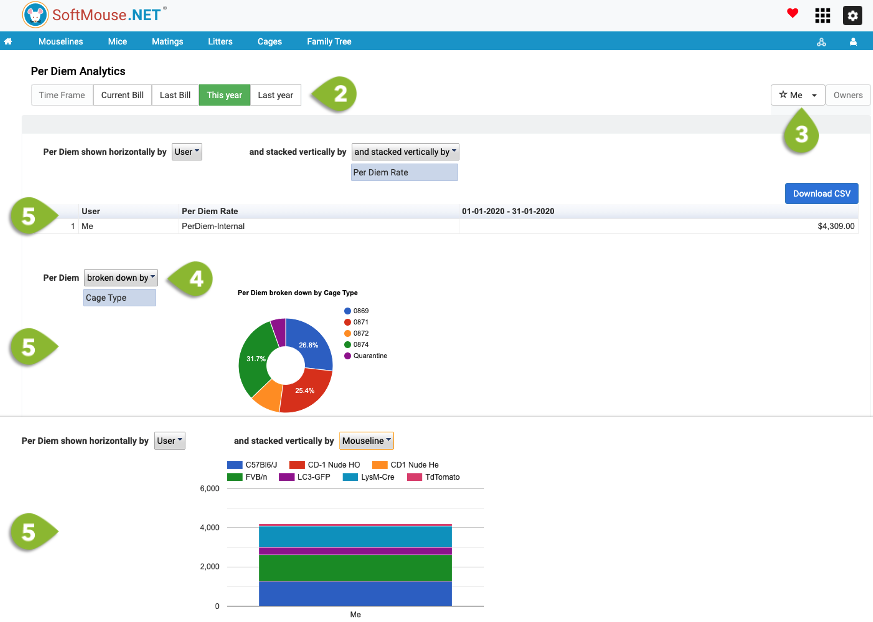Click the home icon in navigation bar
The height and width of the screenshot is (622, 873).
(8, 41)
